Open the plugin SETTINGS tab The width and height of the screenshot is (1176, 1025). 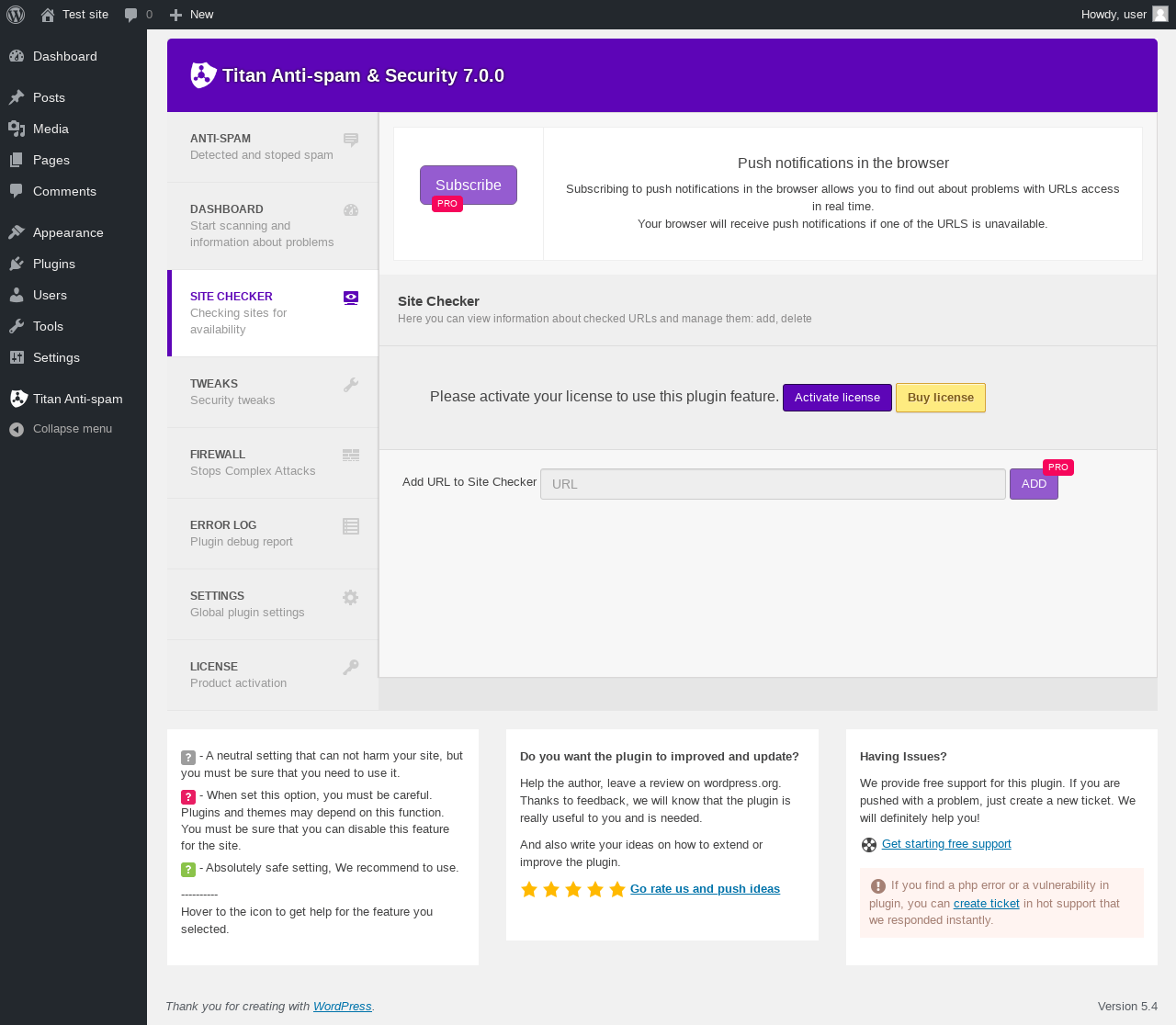click(x=273, y=604)
